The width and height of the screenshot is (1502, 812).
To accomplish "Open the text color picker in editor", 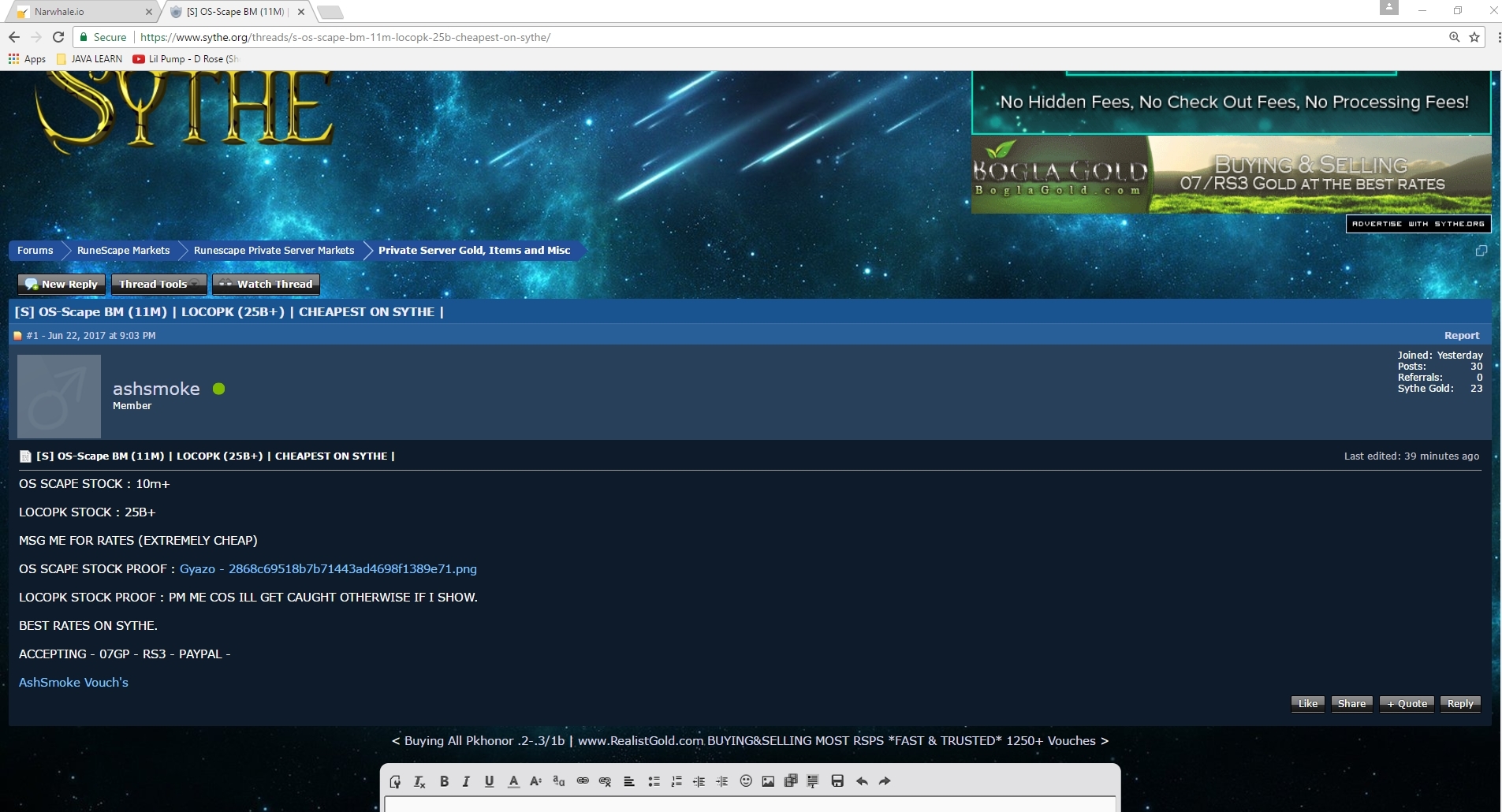I will click(513, 781).
